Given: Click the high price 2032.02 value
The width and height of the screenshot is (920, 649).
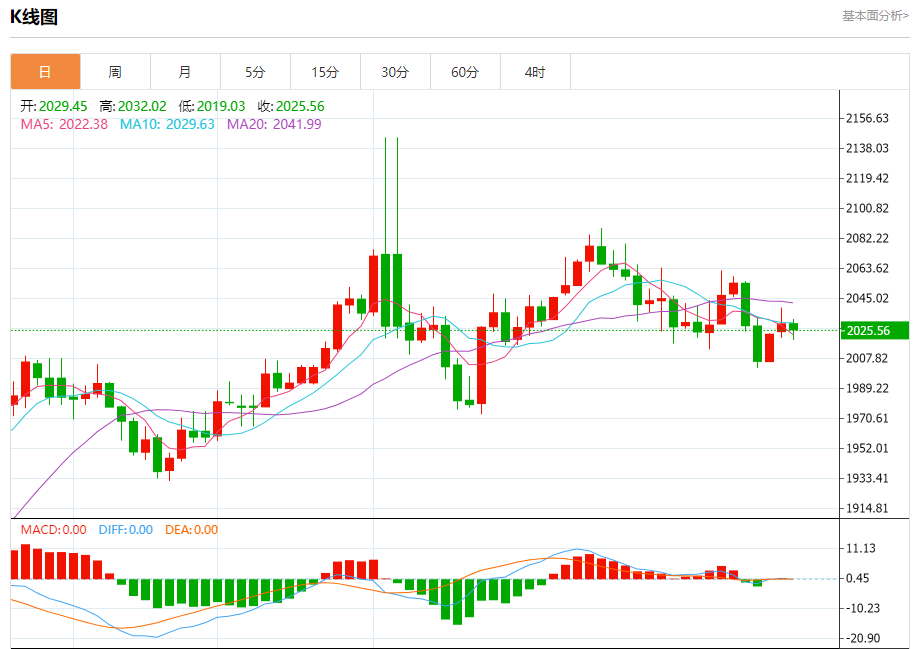Looking at the screenshot, I should 142,106.
